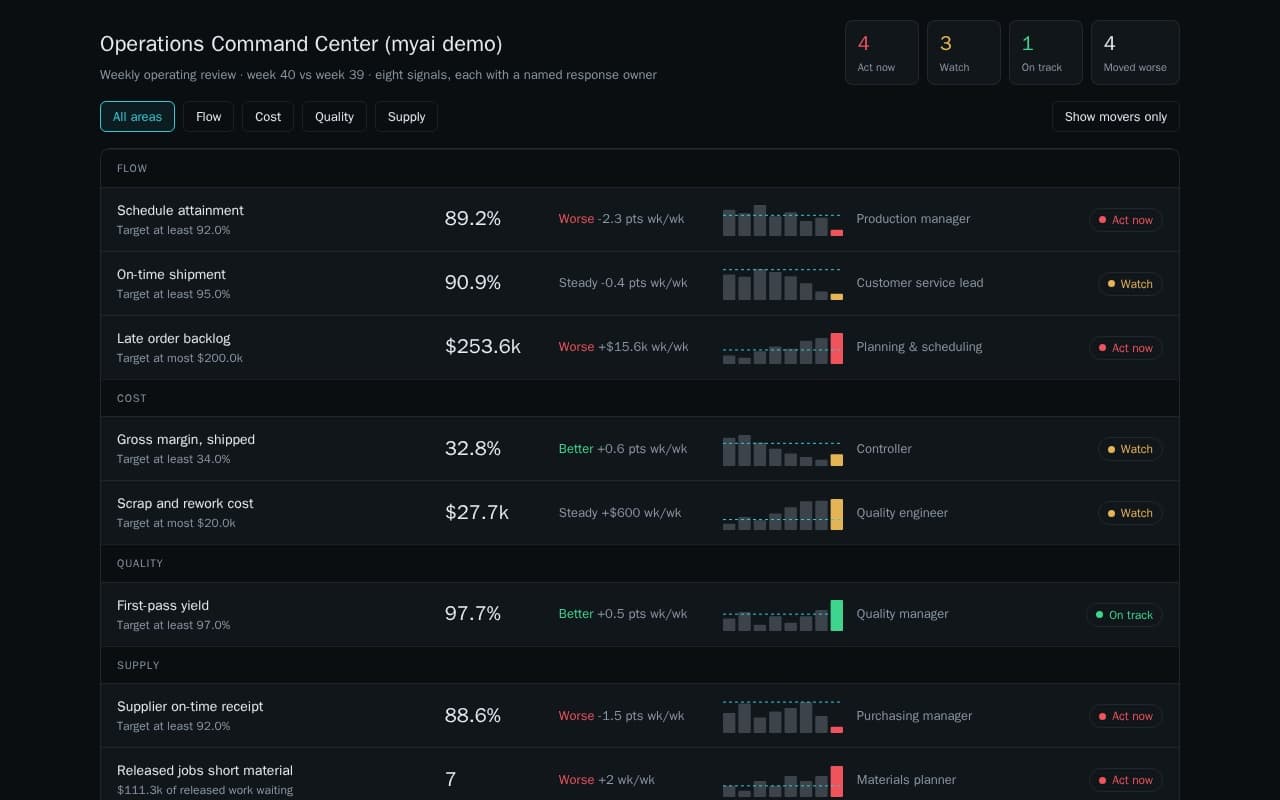The height and width of the screenshot is (800, 1280).
Task: Choose the Supply filter tab
Action: 406,116
